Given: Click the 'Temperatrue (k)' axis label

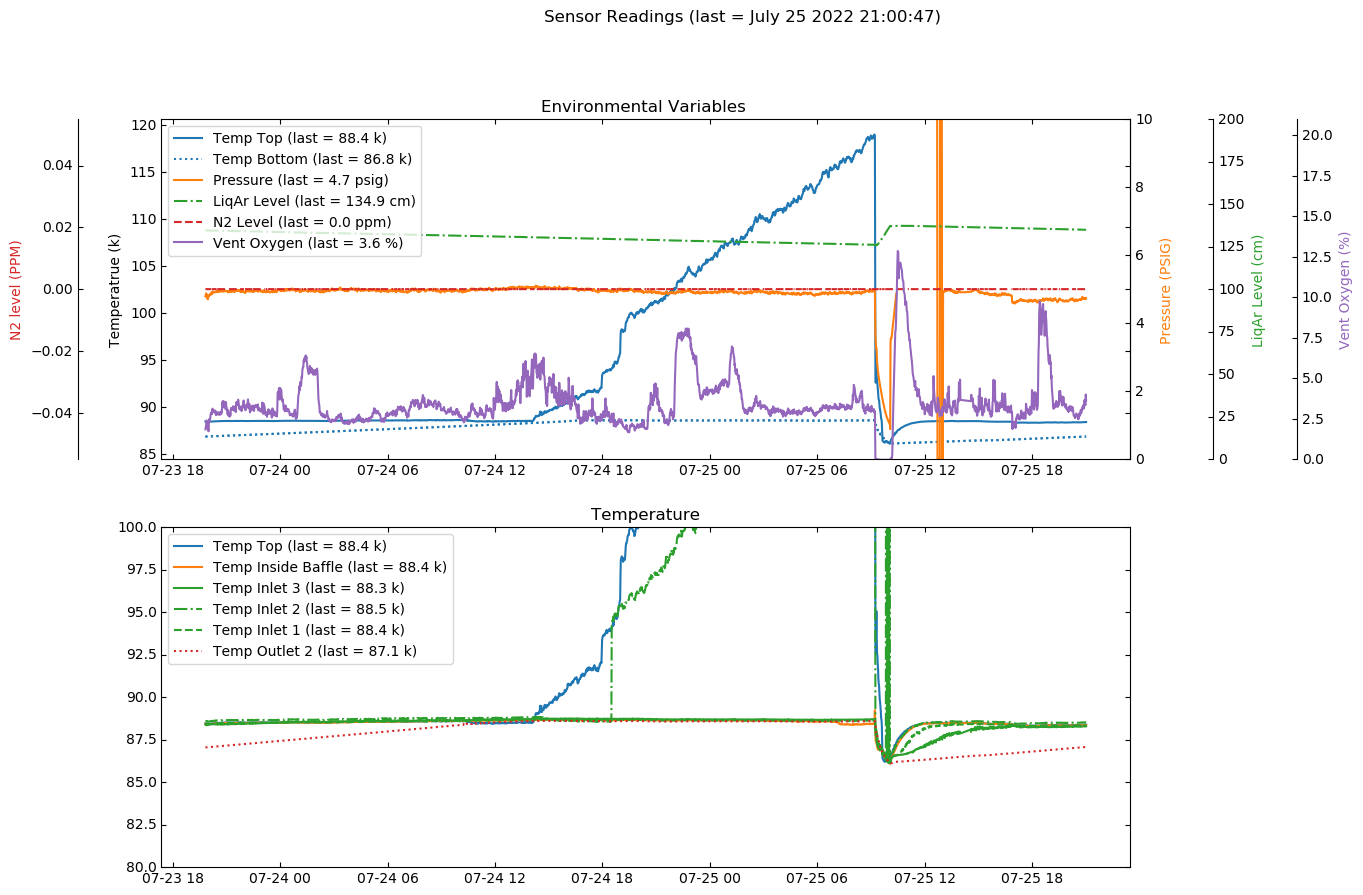Looking at the screenshot, I should coord(115,290).
